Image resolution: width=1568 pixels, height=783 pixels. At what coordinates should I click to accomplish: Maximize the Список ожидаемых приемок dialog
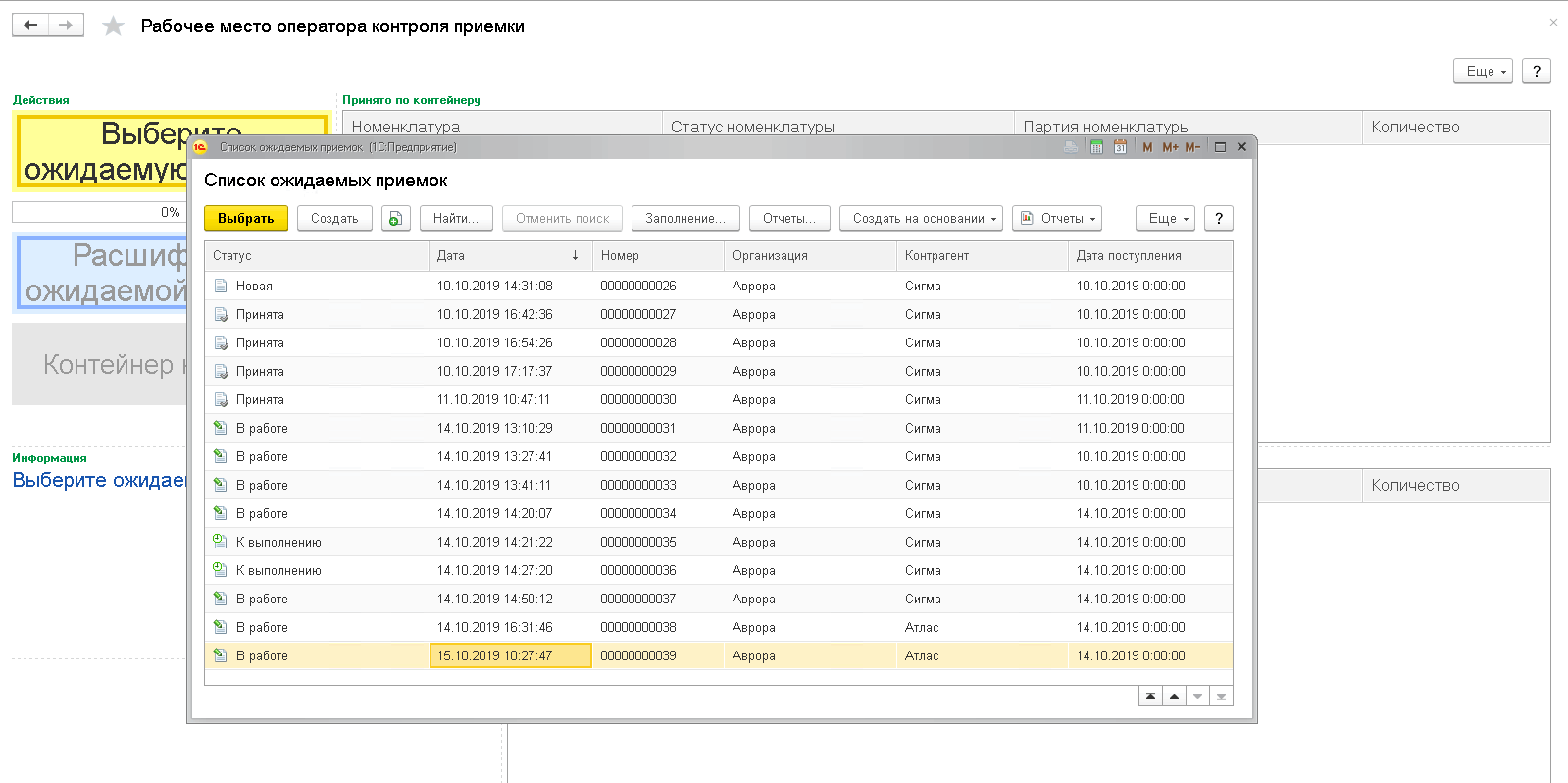pyautogui.click(x=1220, y=147)
